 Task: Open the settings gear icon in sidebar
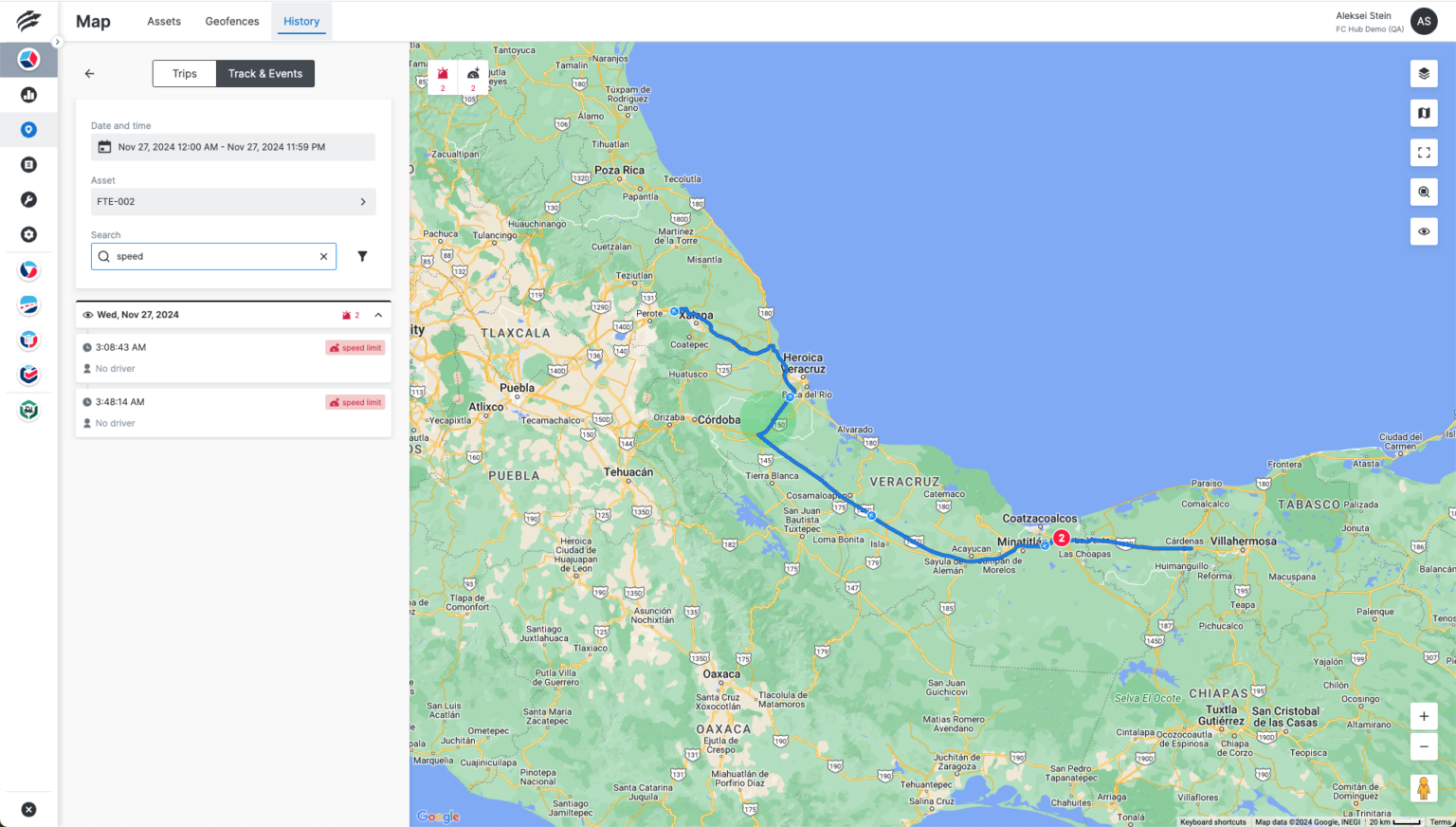pos(28,233)
